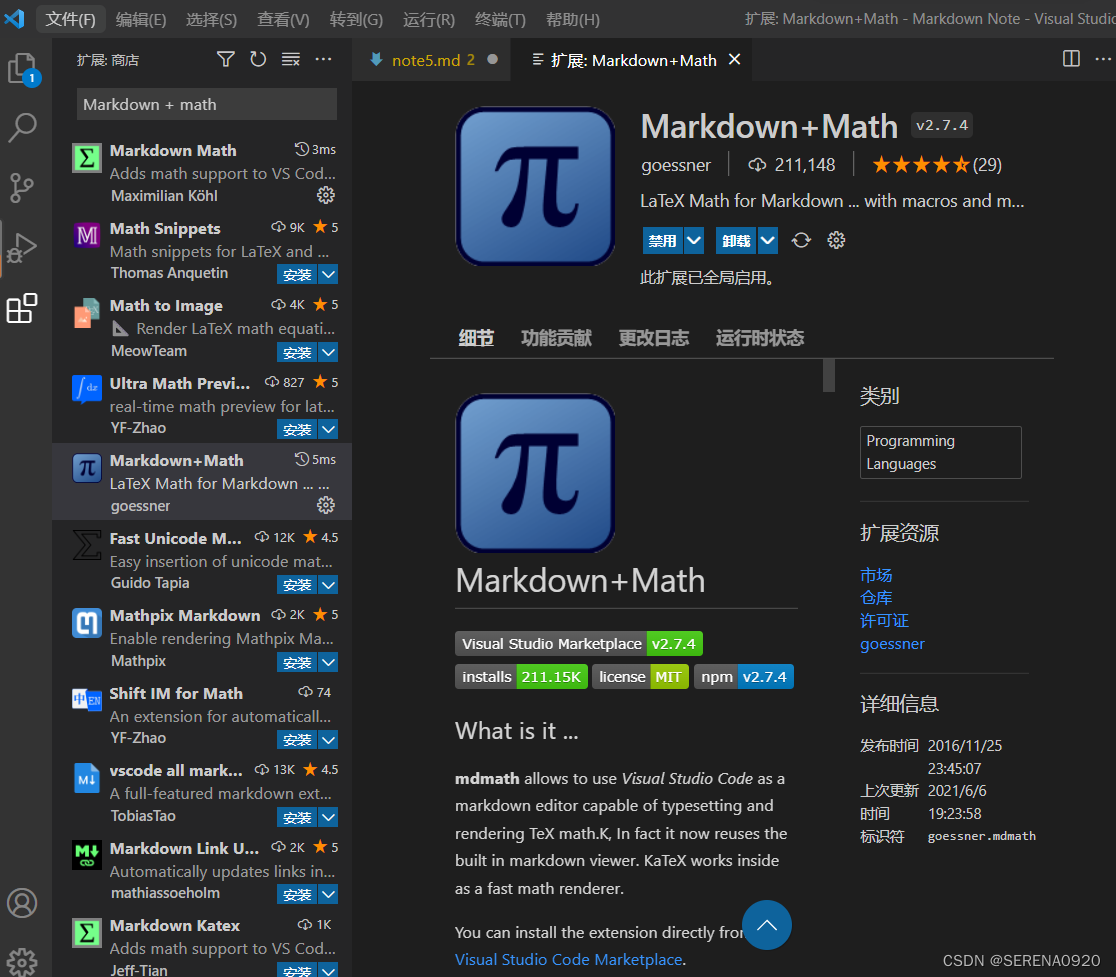Image resolution: width=1116 pixels, height=977 pixels.
Task: Select the 运行时状态 tab
Action: 759,338
